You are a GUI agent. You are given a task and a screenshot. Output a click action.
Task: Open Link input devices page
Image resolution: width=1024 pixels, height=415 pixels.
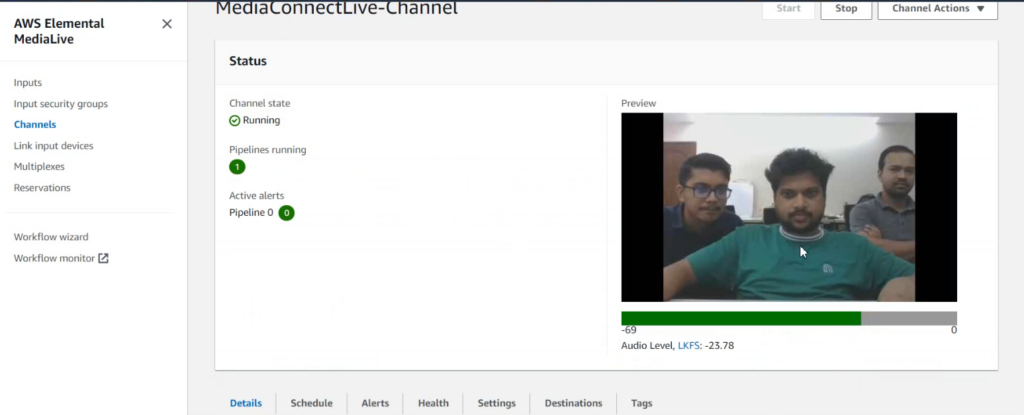tap(54, 146)
